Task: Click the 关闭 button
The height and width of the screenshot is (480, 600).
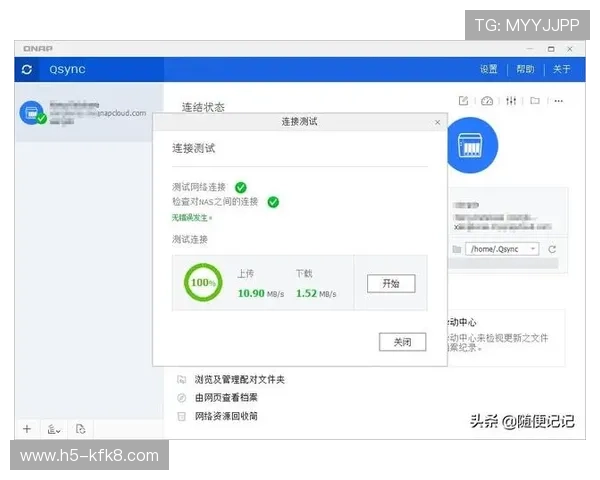Action: pyautogui.click(x=403, y=342)
